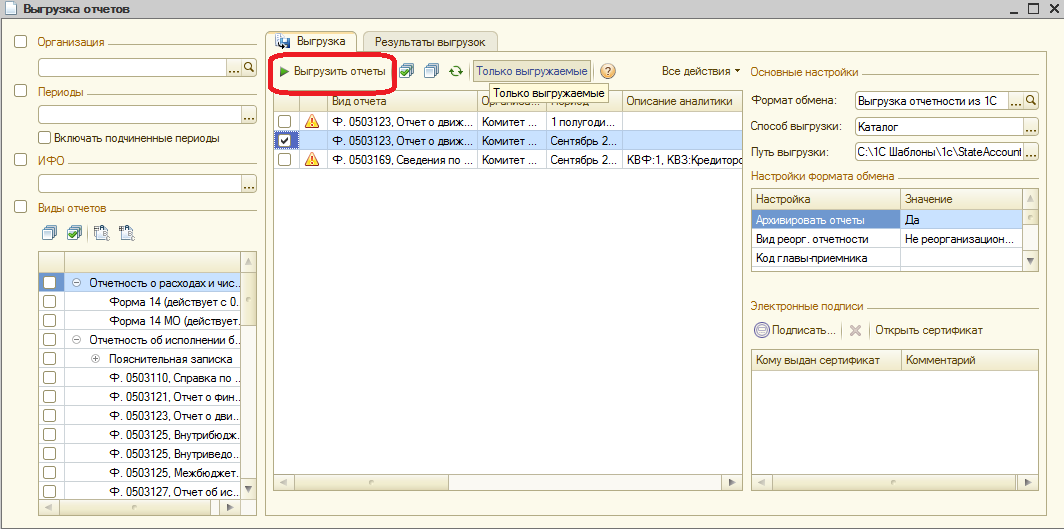1064x529 pixels.
Task: Collapse Отчетность об исполнении tree node
Action: click(x=76, y=339)
